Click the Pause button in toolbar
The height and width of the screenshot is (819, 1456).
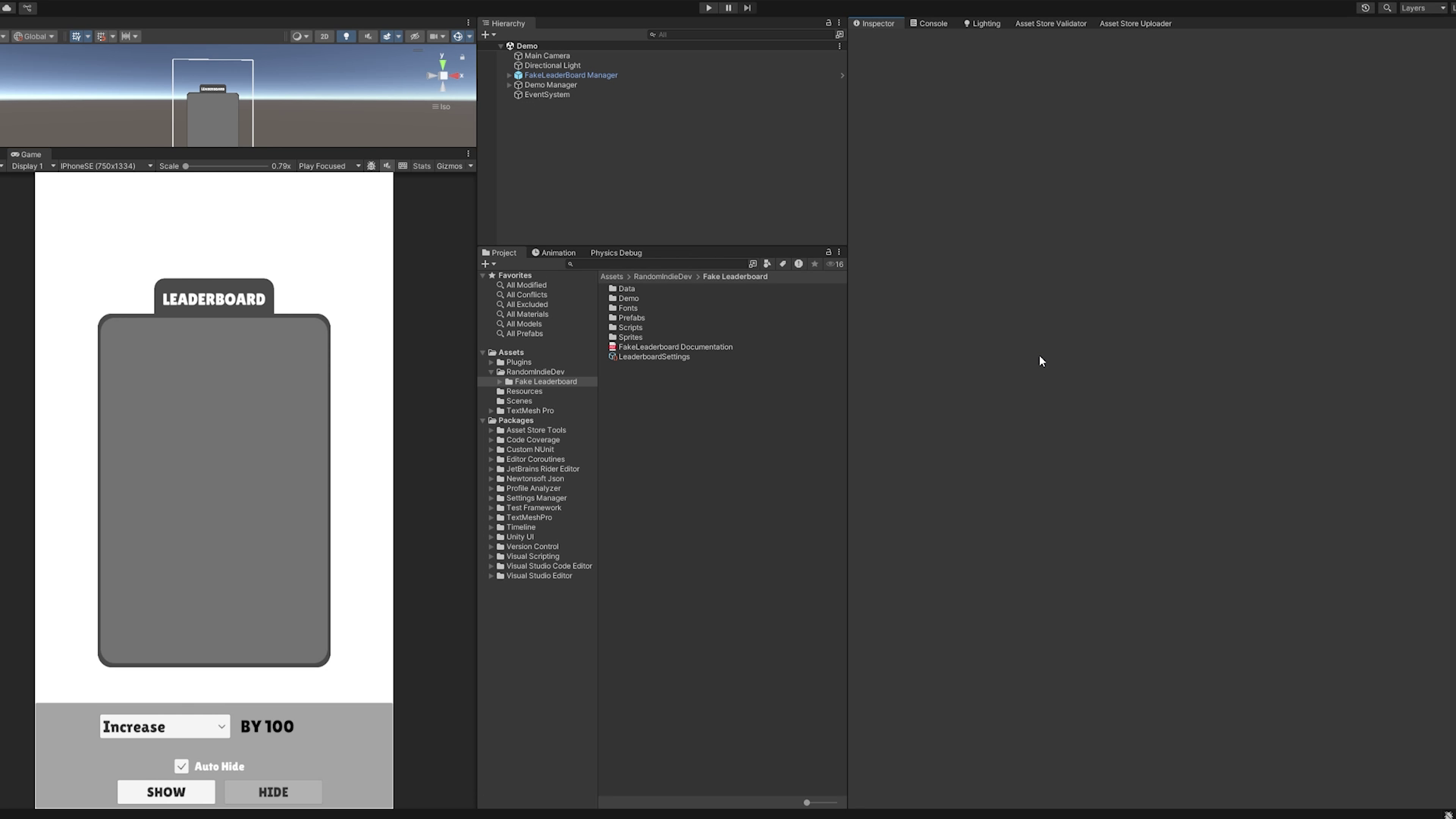728,8
